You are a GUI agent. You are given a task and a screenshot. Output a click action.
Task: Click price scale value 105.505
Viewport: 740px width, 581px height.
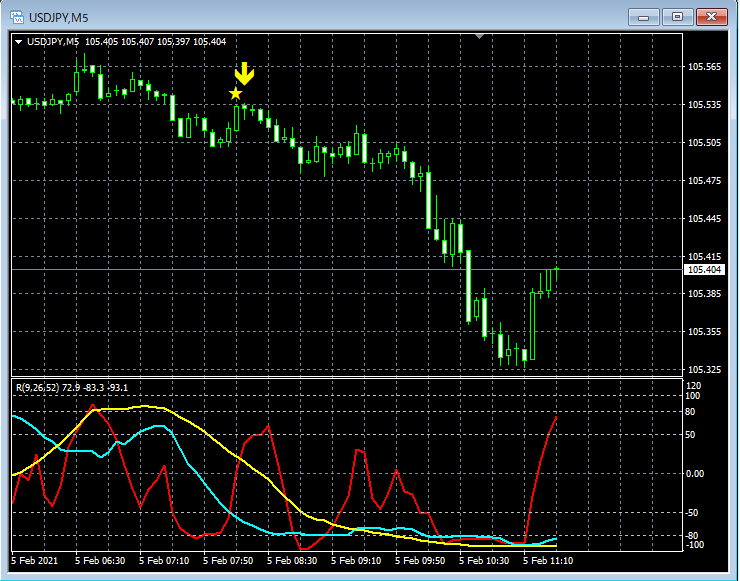[x=704, y=143]
